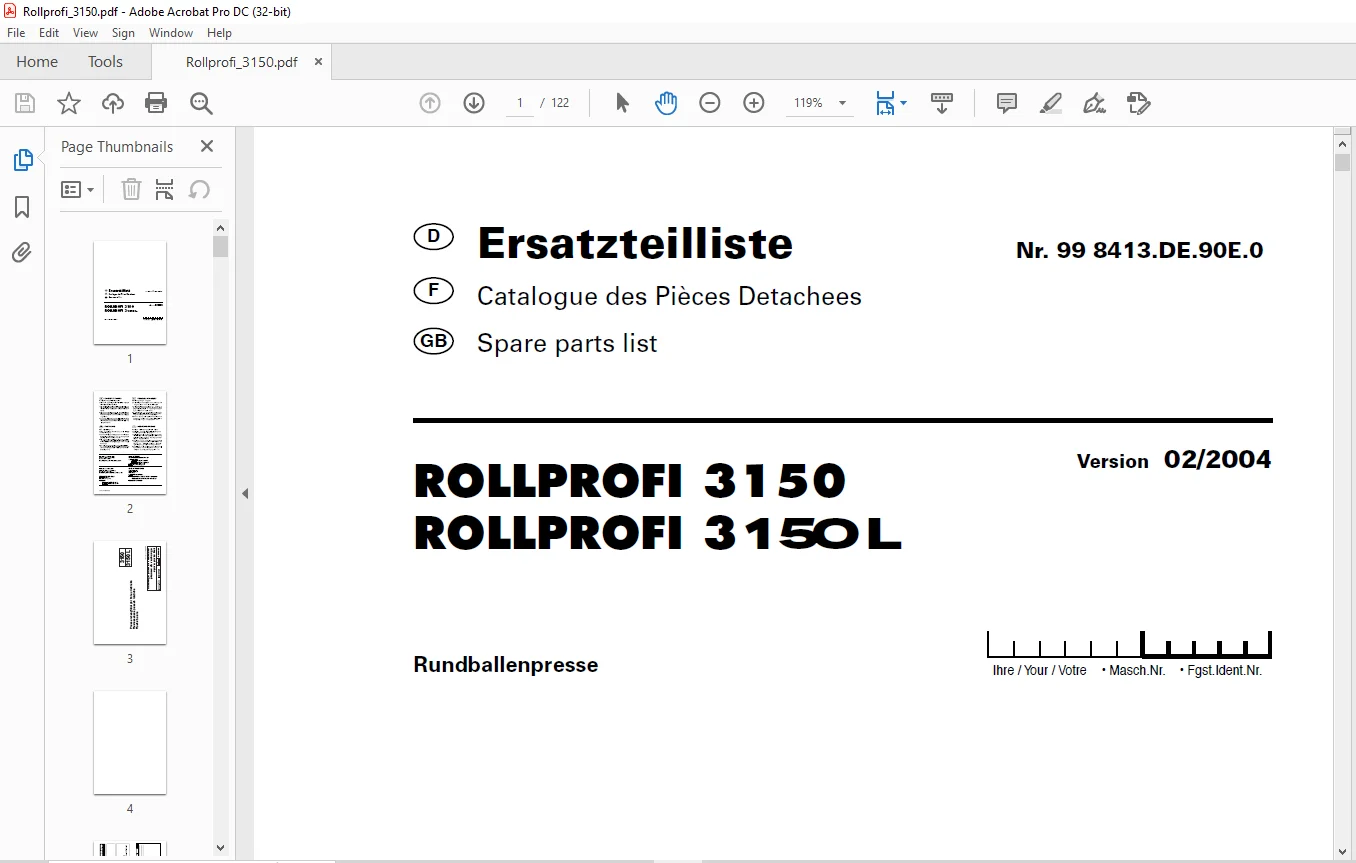Add a comment with the sticky note icon
The image size is (1356, 863).
coord(1007,103)
